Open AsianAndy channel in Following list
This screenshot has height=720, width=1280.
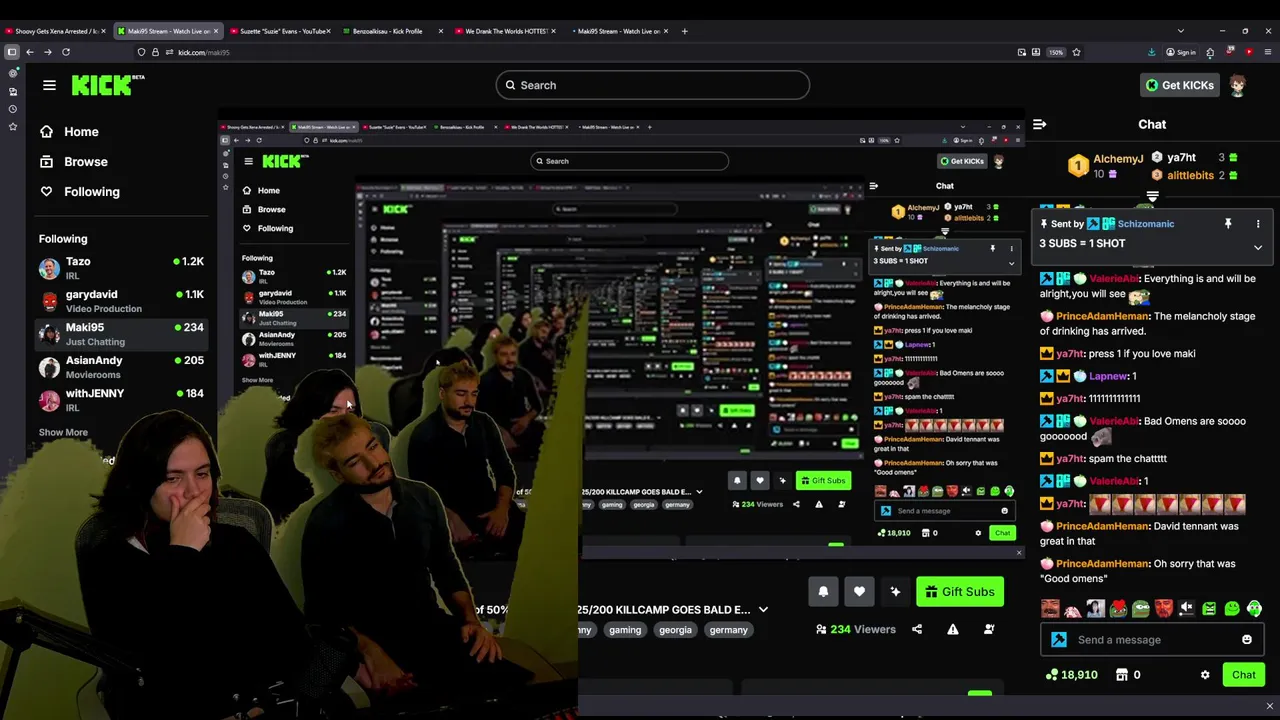point(121,367)
